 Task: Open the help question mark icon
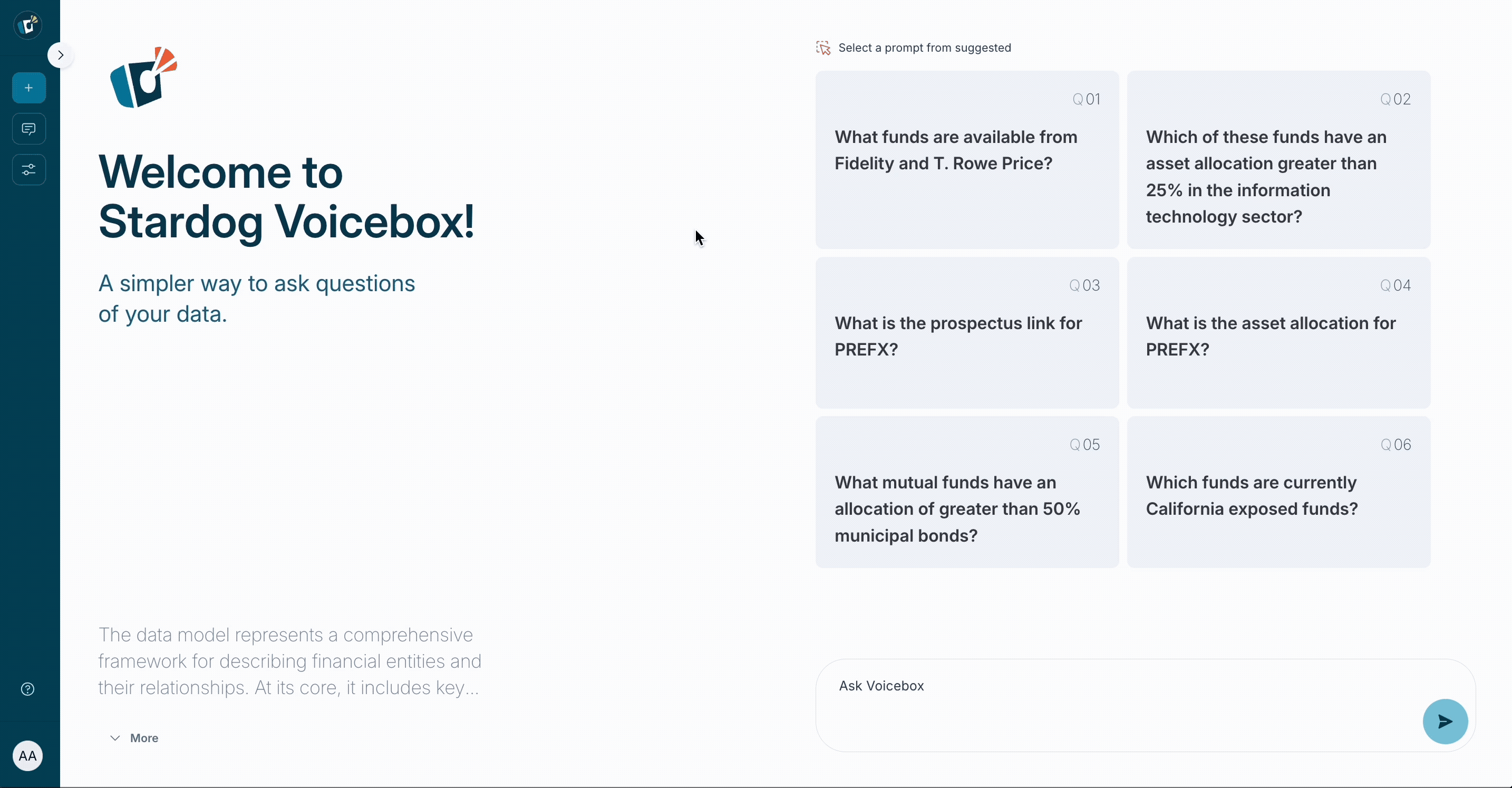[27, 689]
